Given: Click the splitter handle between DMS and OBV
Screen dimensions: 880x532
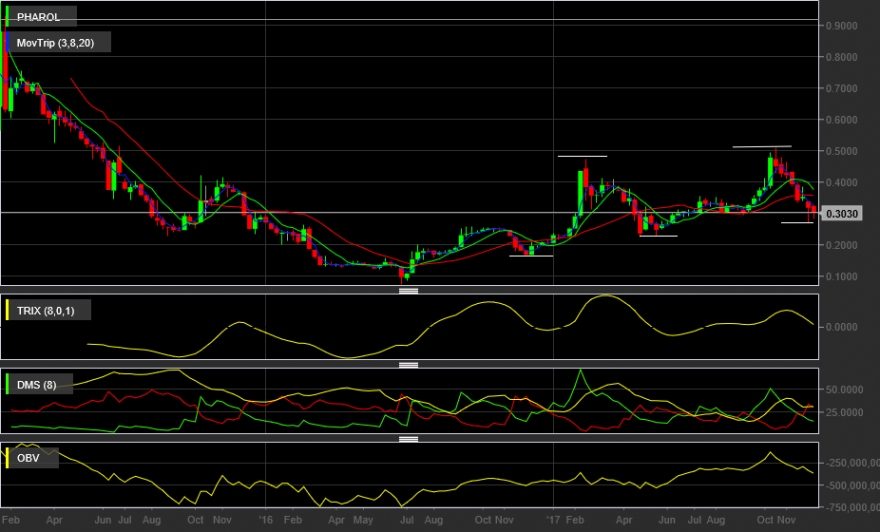Looking at the screenshot, I should 409,439.
